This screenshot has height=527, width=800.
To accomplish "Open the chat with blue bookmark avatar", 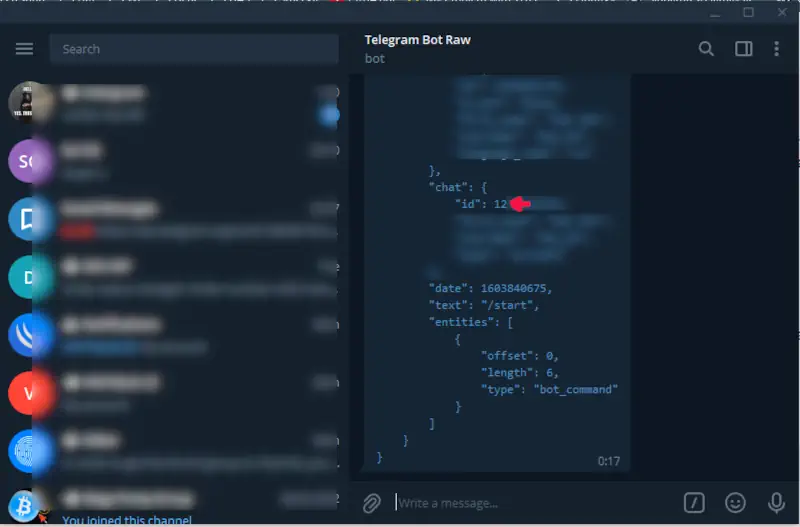I will click(x=173, y=219).
